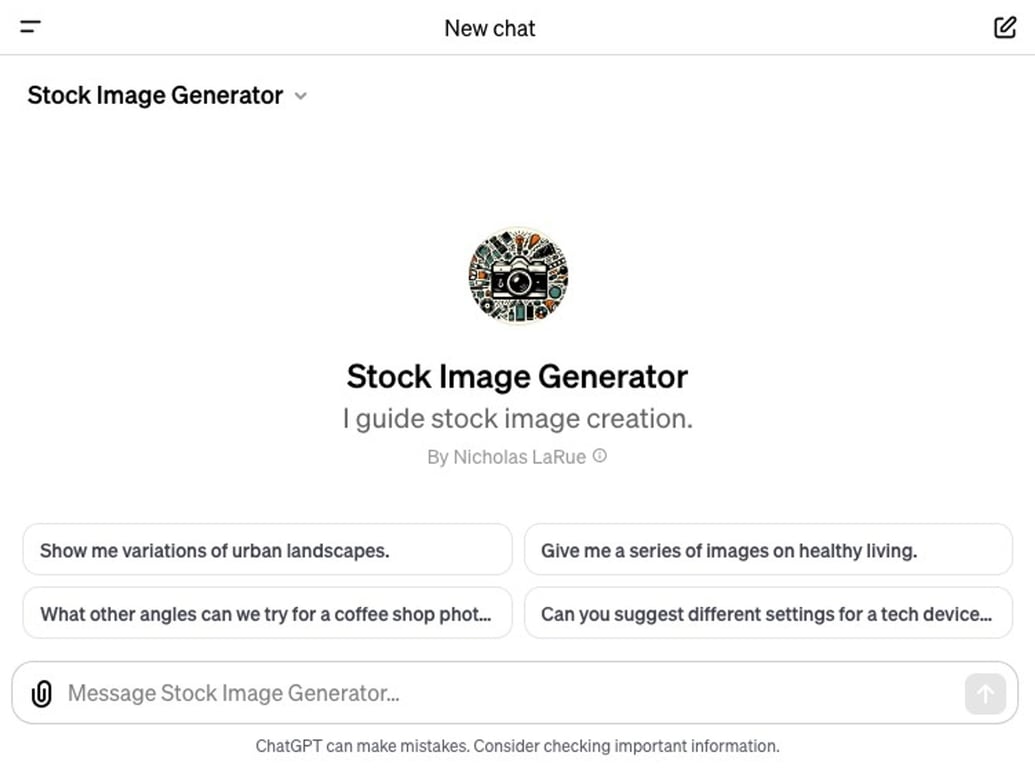Click the info icon beside Nicholas LaRue
Screen dimensions: 1035x768
point(598,455)
